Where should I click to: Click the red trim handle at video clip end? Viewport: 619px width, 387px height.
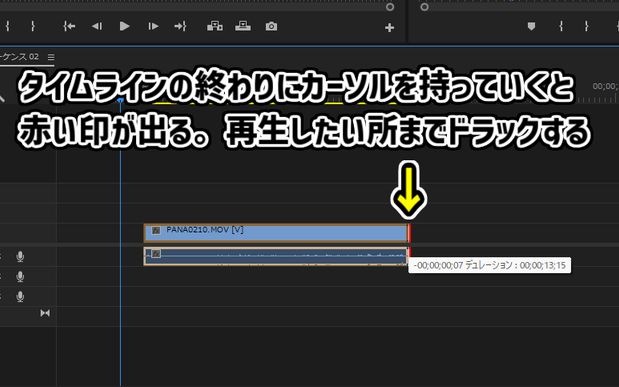[409, 233]
